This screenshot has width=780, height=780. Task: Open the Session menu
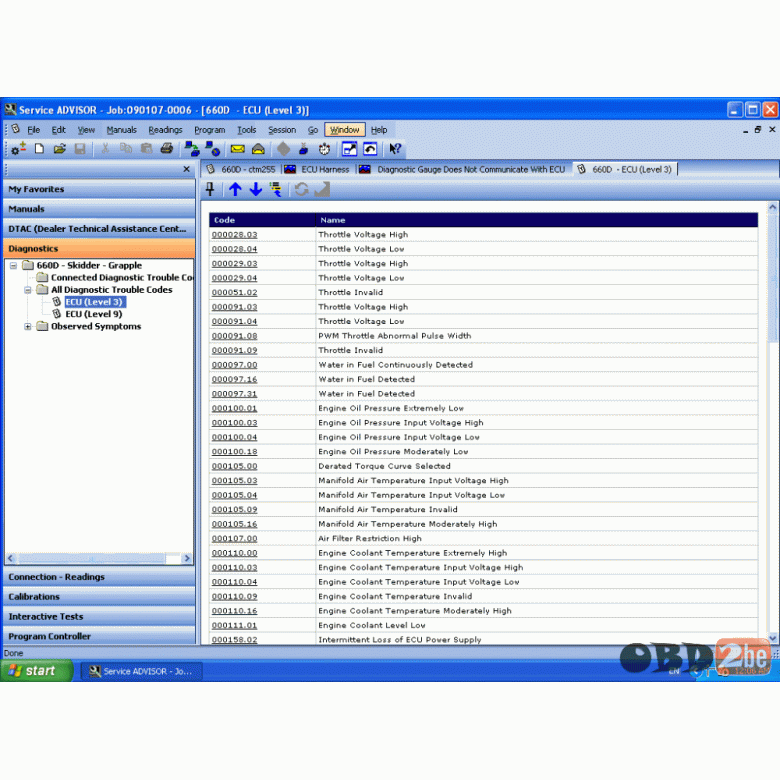click(x=282, y=130)
